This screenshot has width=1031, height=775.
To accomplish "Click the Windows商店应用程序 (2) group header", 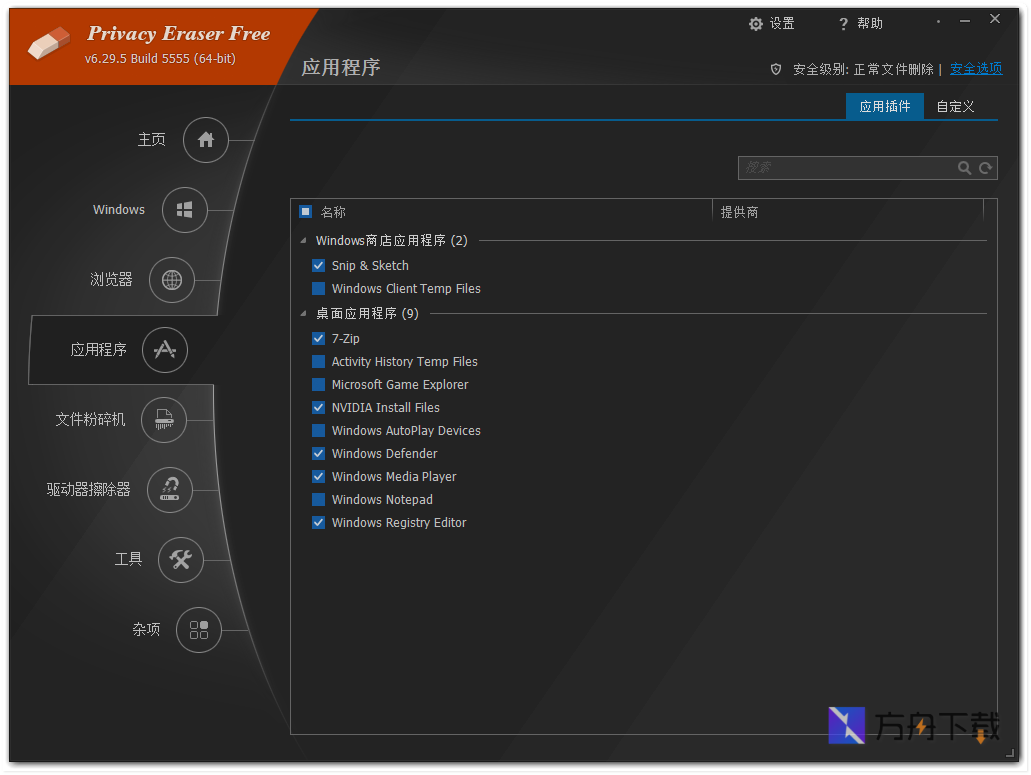I will (391, 241).
